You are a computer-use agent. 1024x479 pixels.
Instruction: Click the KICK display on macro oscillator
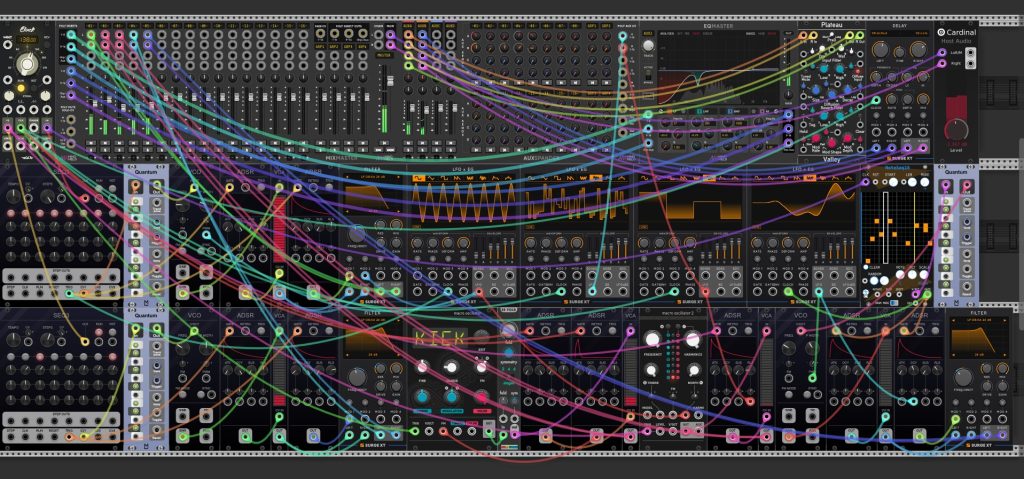[440, 338]
